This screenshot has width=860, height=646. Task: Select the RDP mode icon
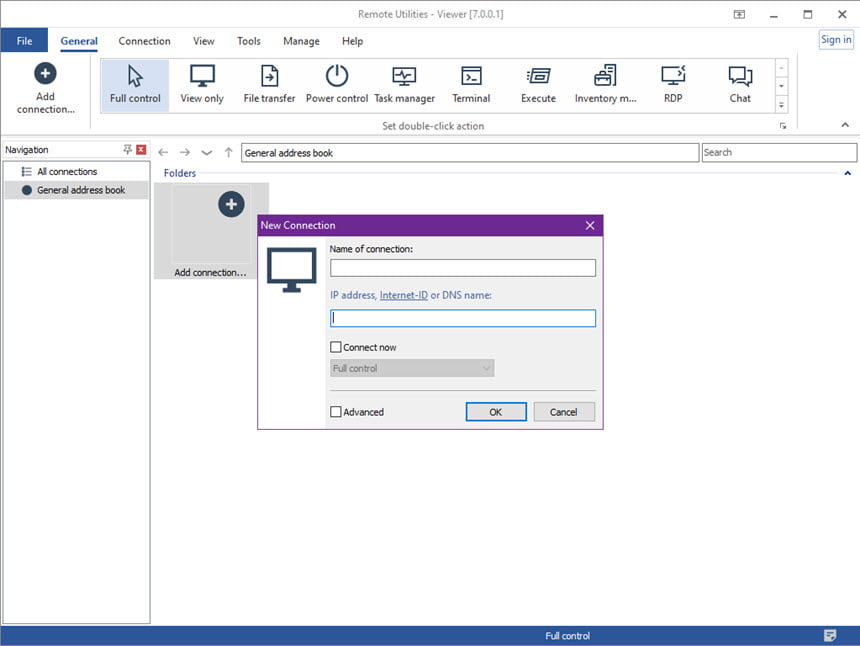pos(673,76)
